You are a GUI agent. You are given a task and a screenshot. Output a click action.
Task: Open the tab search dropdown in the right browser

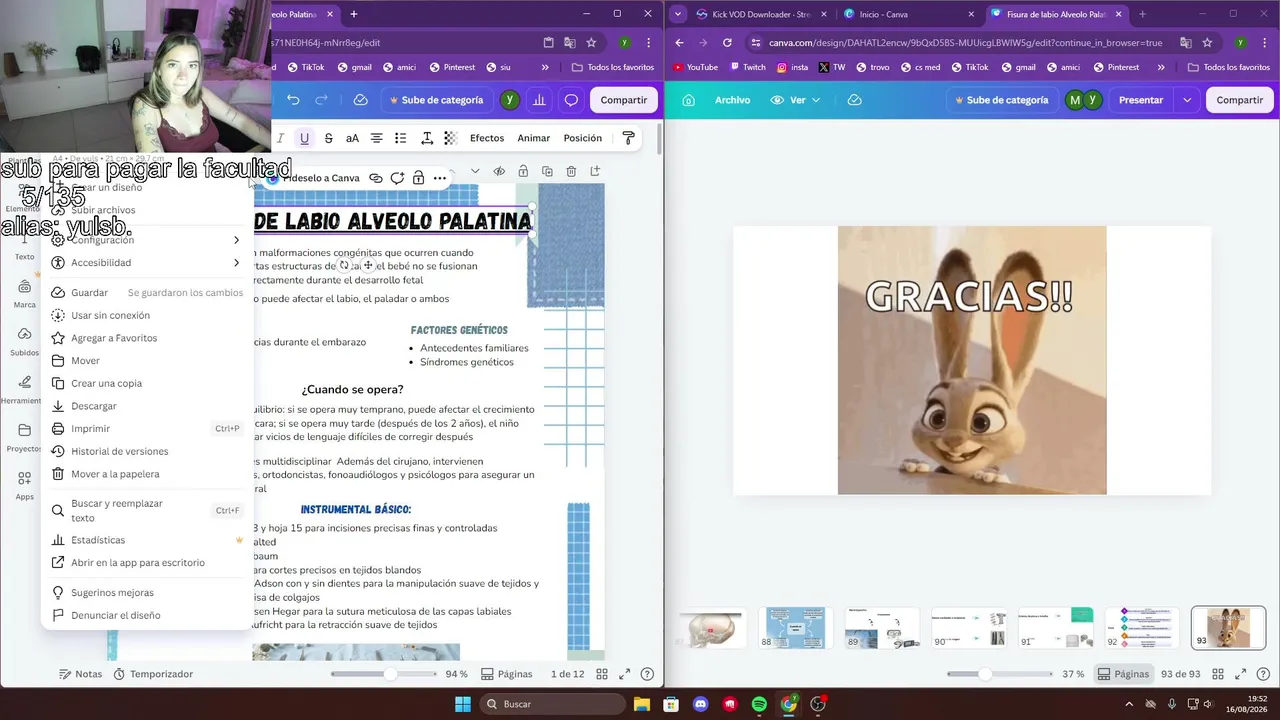pyautogui.click(x=679, y=14)
